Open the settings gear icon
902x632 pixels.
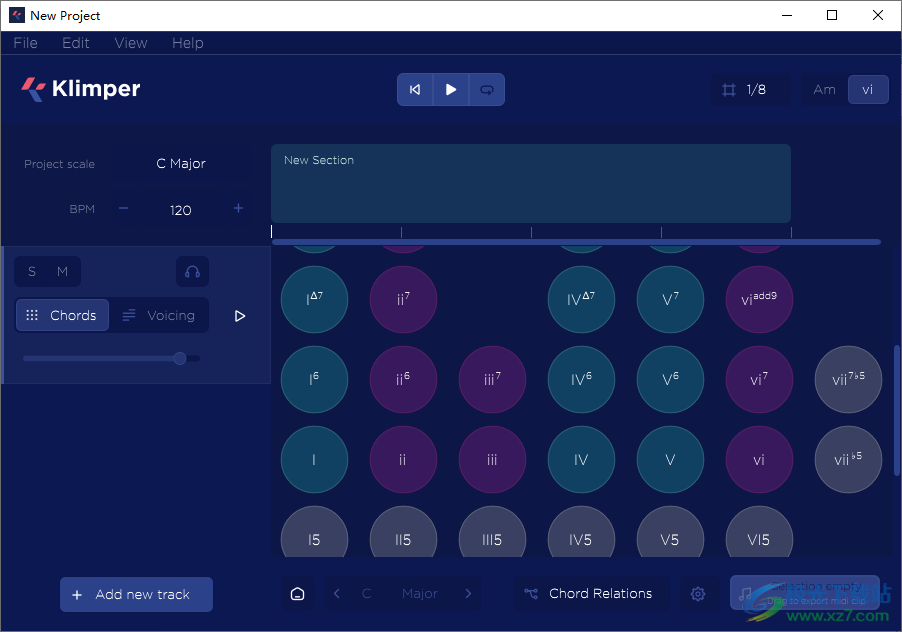(698, 594)
